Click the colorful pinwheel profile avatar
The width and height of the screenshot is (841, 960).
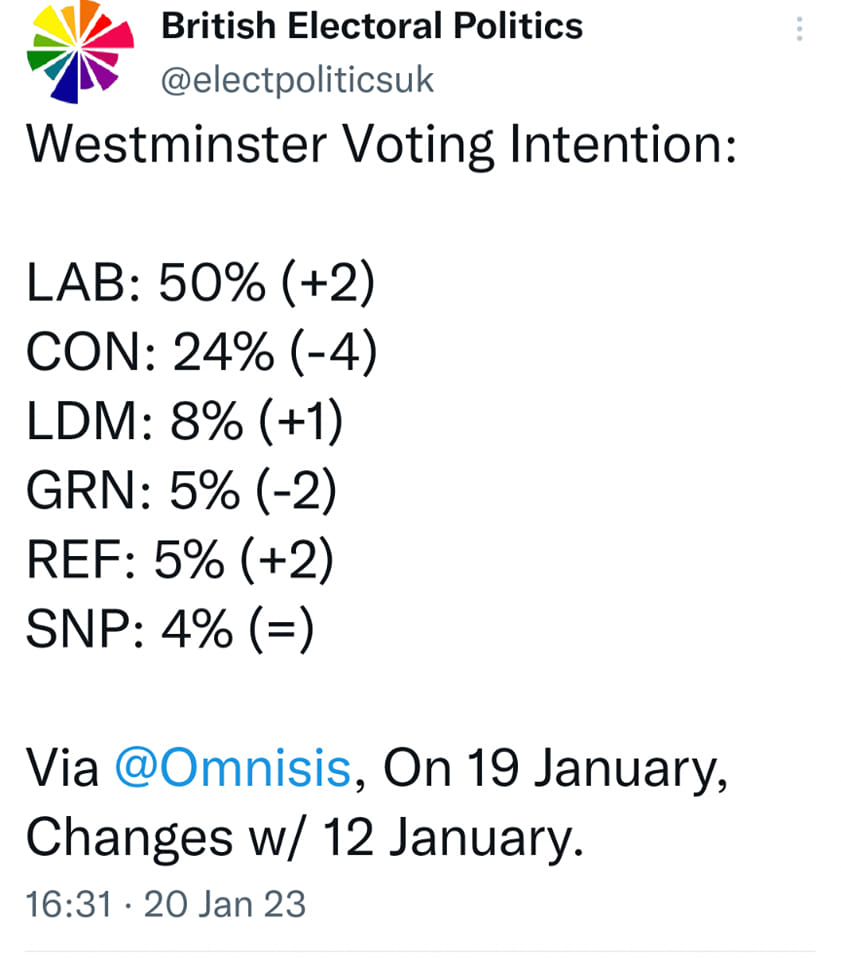(80, 50)
